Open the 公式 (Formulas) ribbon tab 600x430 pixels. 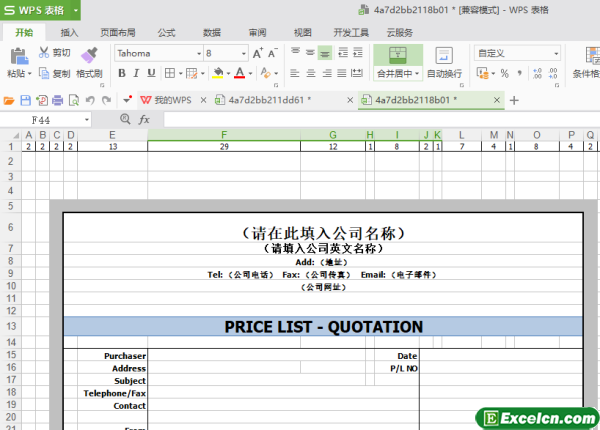(x=166, y=32)
